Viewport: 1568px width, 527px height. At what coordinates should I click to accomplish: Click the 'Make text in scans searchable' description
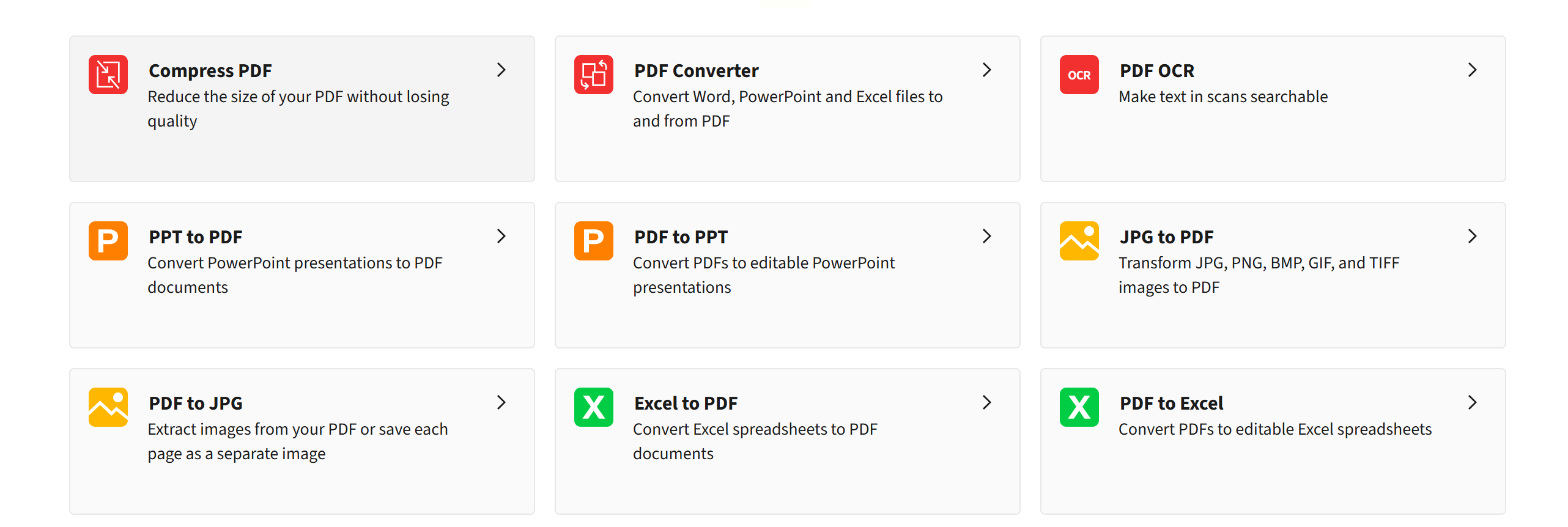point(1223,97)
